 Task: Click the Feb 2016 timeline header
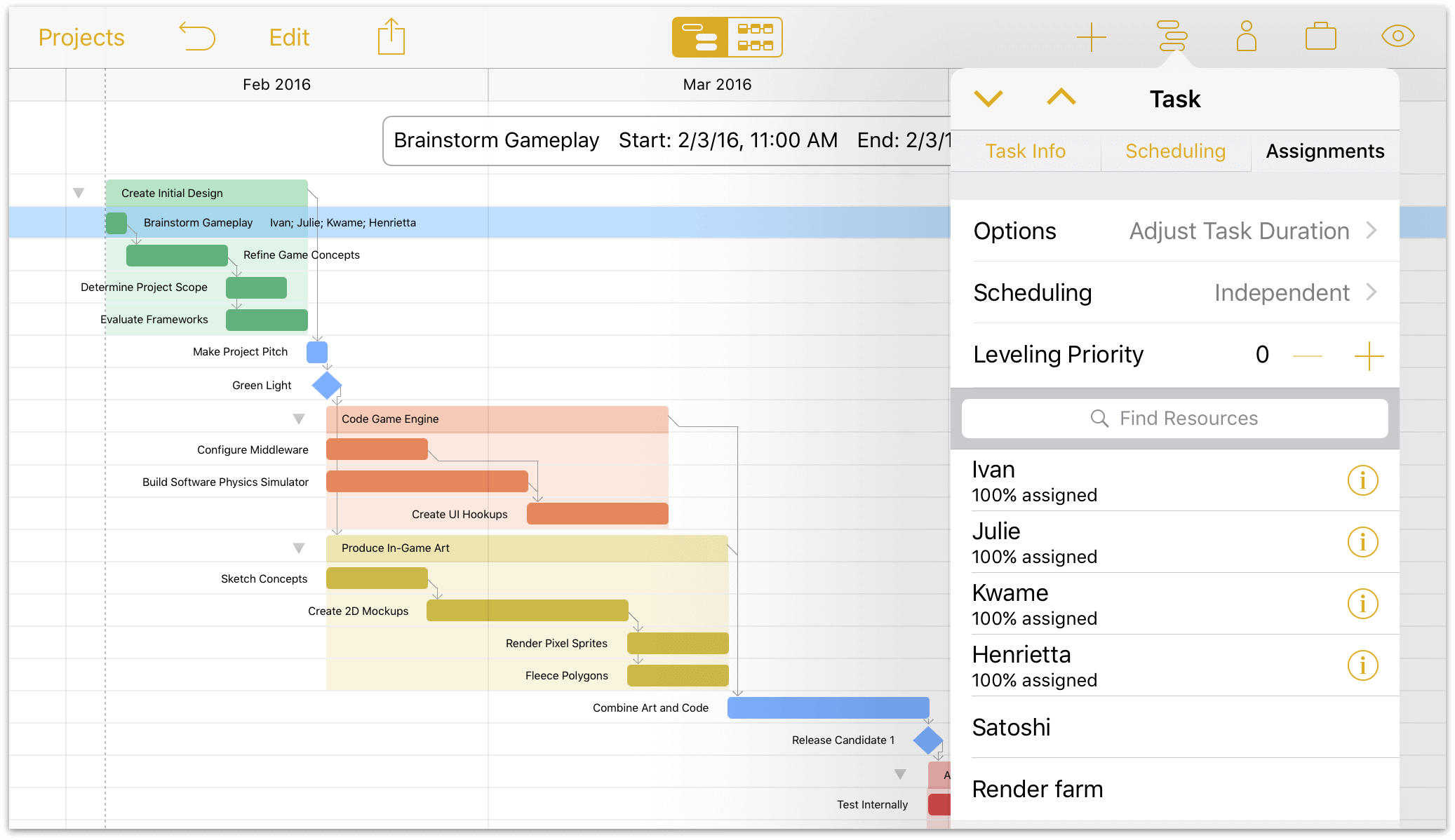point(276,84)
